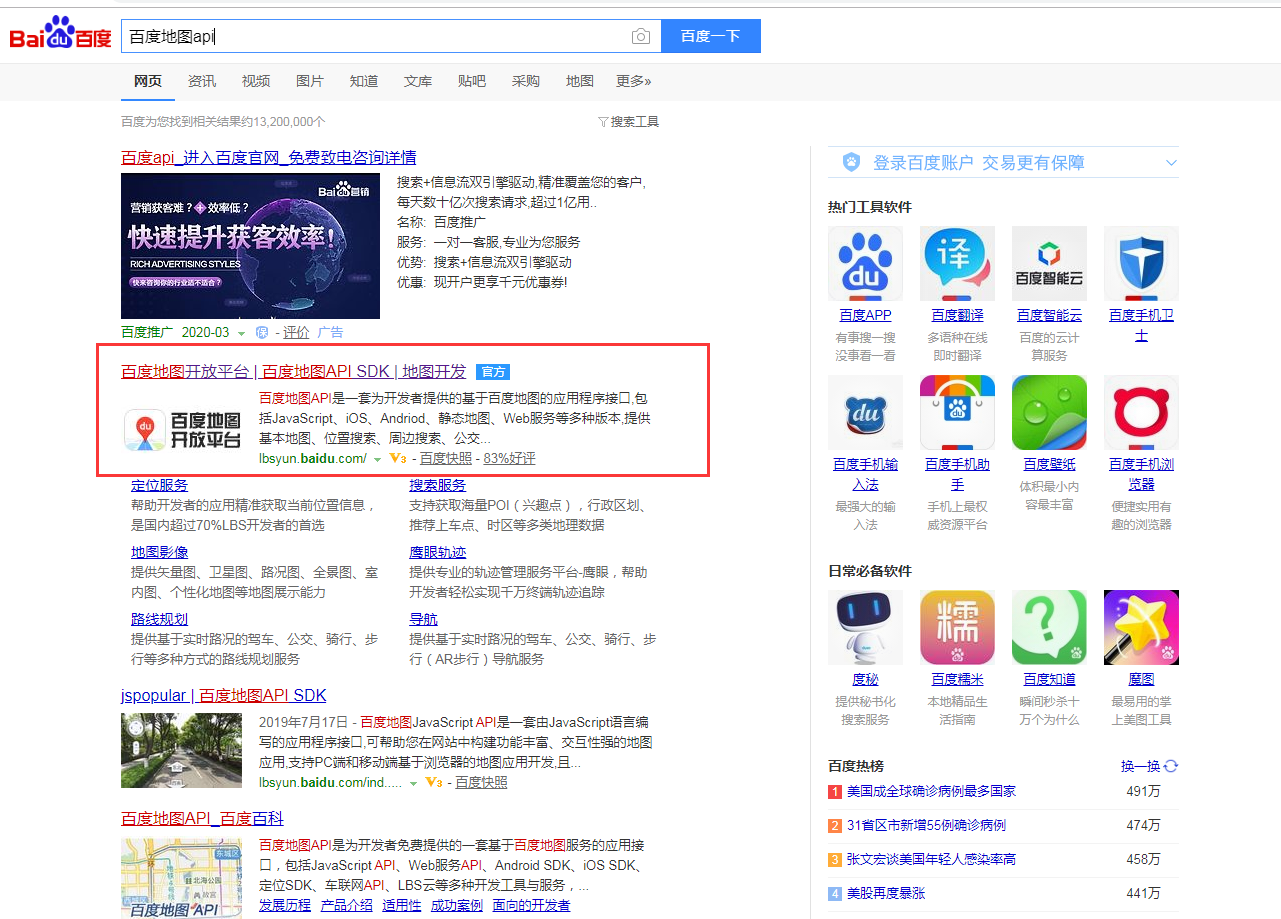Open the 鹰眼轨迹 sublink
The width and height of the screenshot is (1281, 919).
click(x=438, y=553)
